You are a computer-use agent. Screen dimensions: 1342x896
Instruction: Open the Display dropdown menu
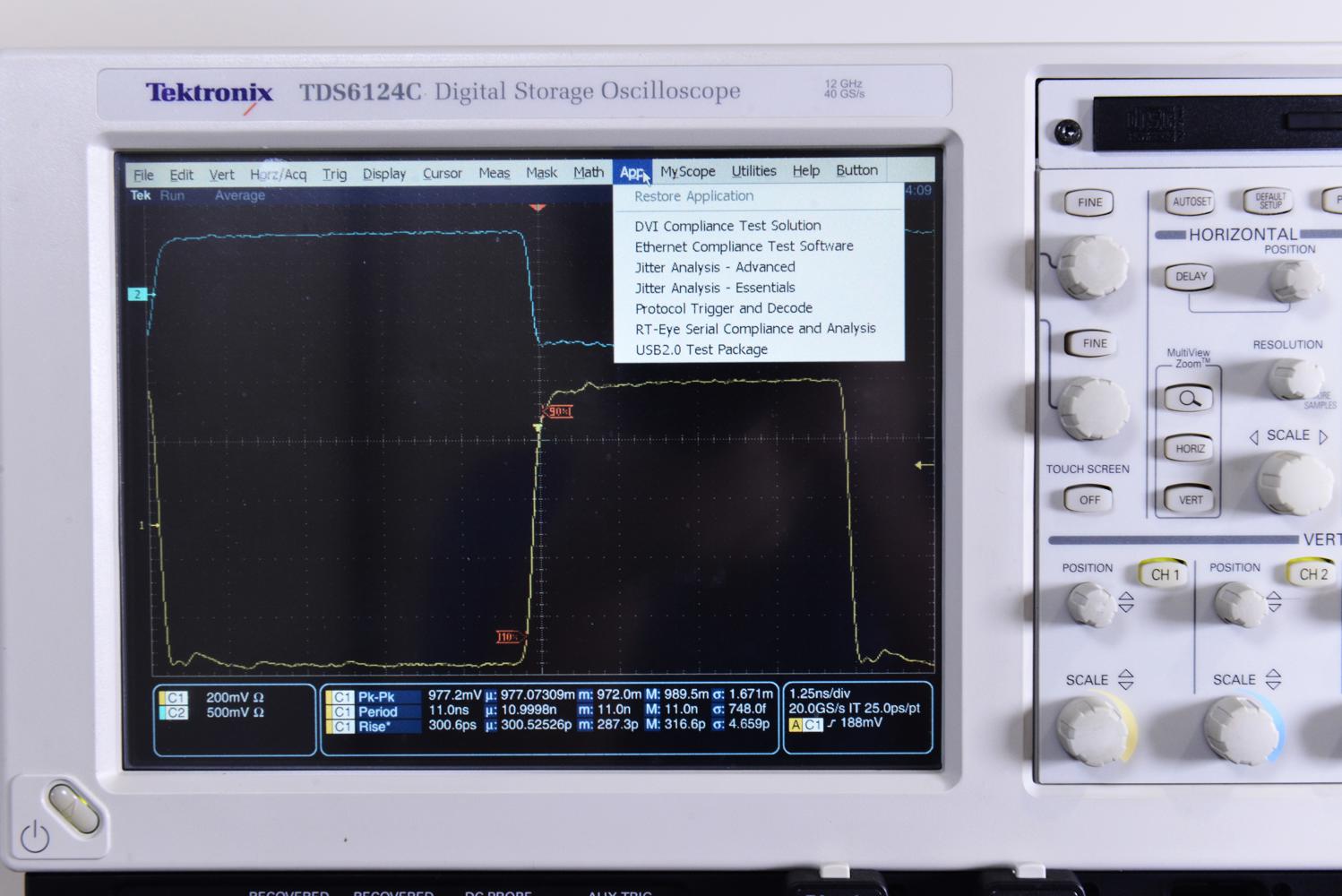tap(383, 173)
